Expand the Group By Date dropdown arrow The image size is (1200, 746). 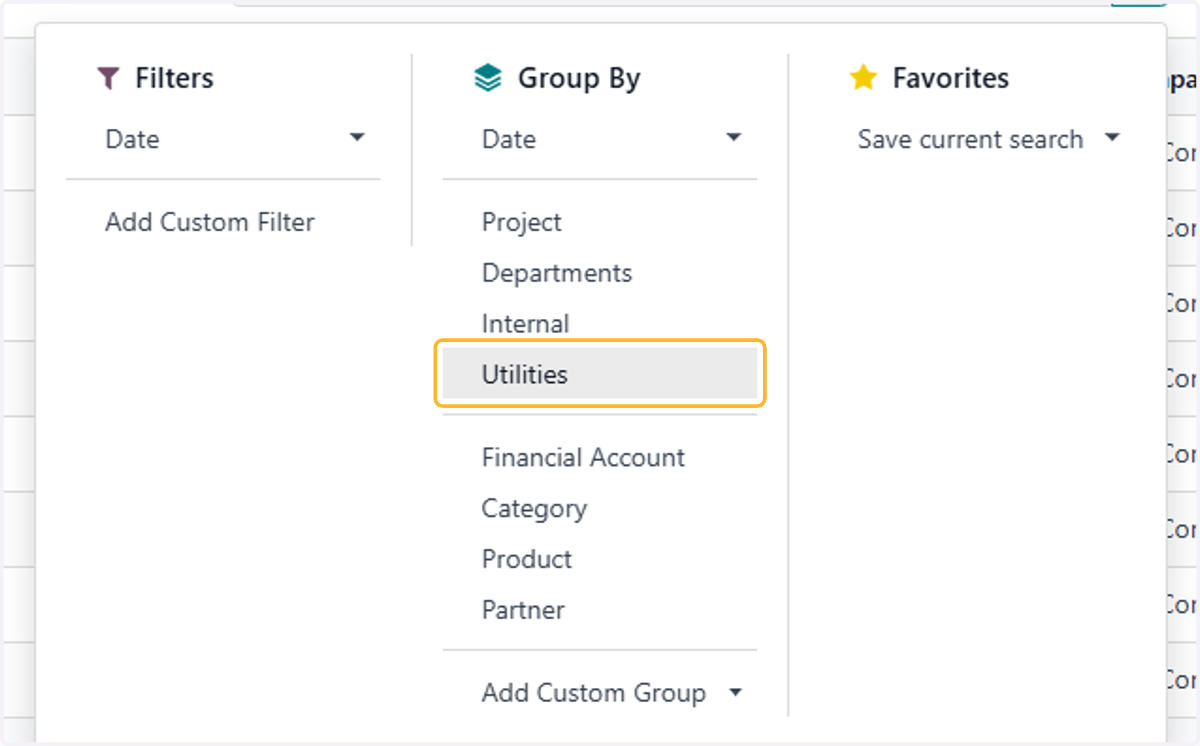click(x=734, y=138)
